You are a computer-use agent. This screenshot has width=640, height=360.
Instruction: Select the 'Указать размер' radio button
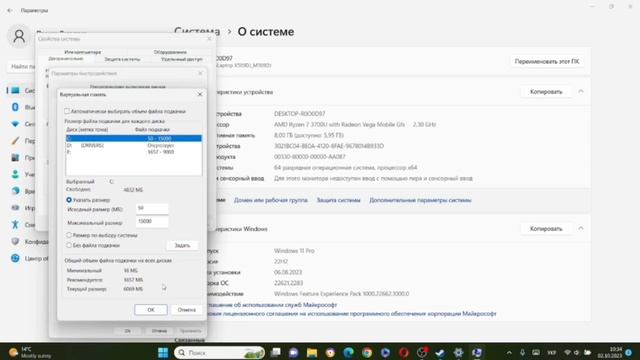pyautogui.click(x=69, y=200)
